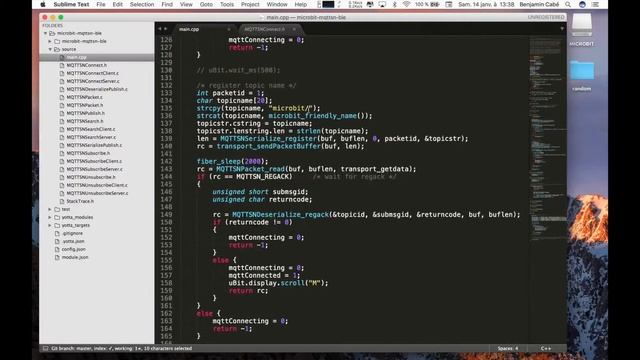Image resolution: width=640 pixels, height=360 pixels.
Task: Click the Siri icon in menu bar
Action: 582,4
